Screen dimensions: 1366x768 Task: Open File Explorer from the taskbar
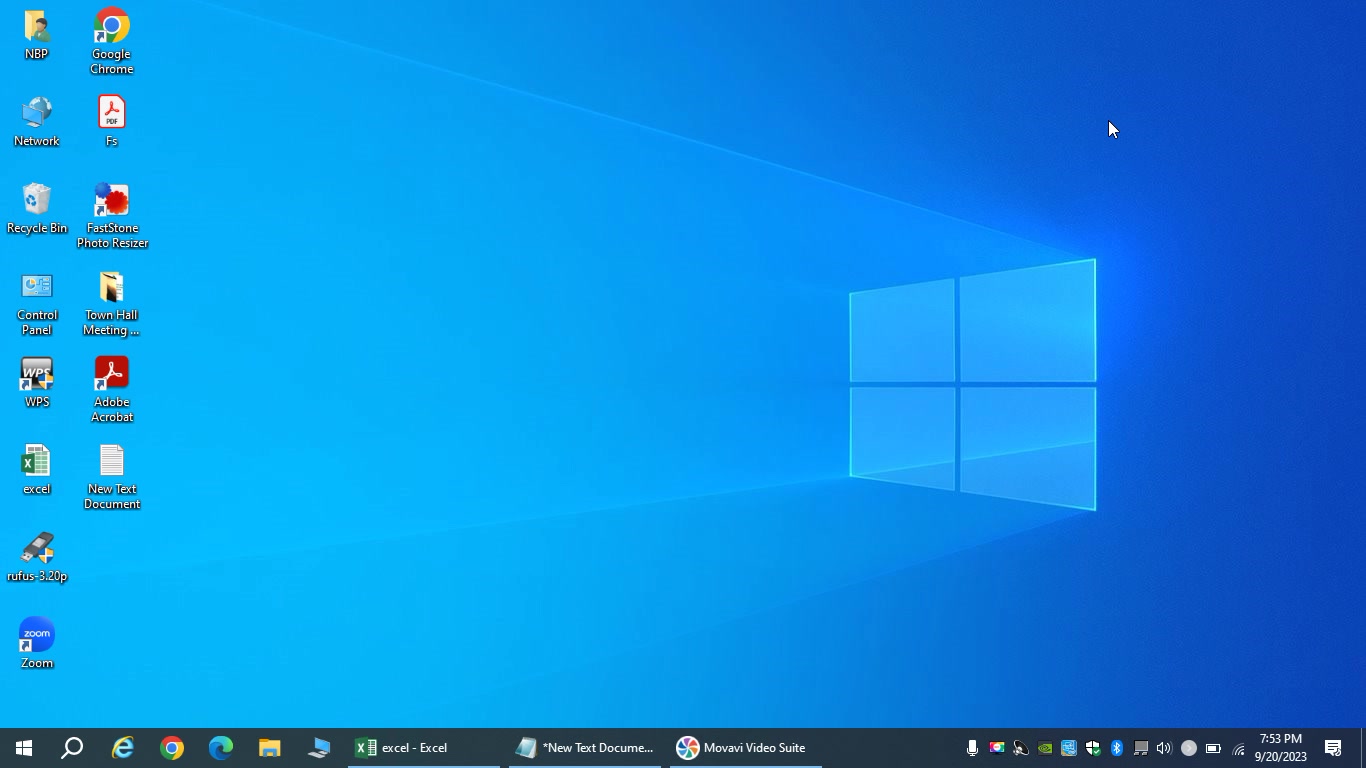click(270, 748)
